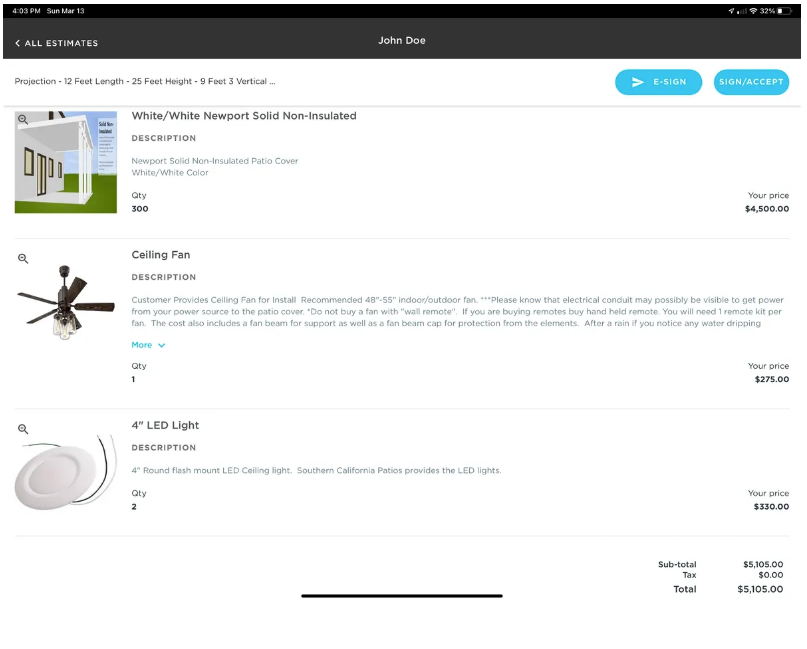
Task: Tap the Tax $0.00 amount
Action: (770, 575)
